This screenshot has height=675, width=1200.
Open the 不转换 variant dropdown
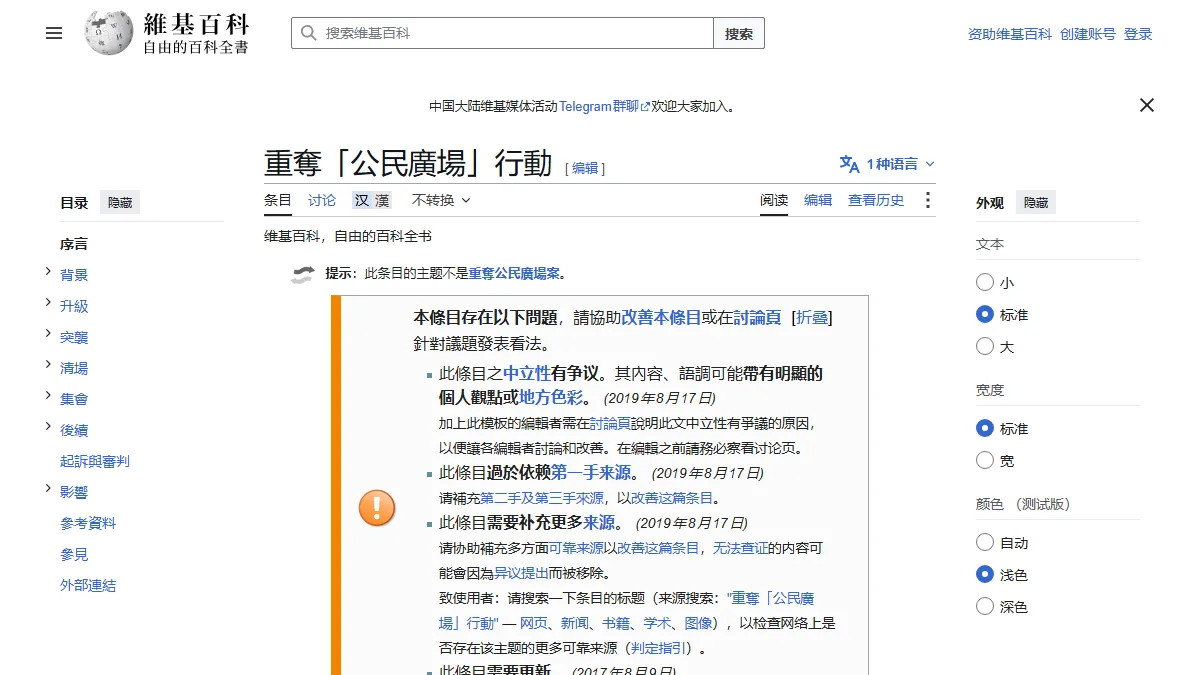click(441, 200)
